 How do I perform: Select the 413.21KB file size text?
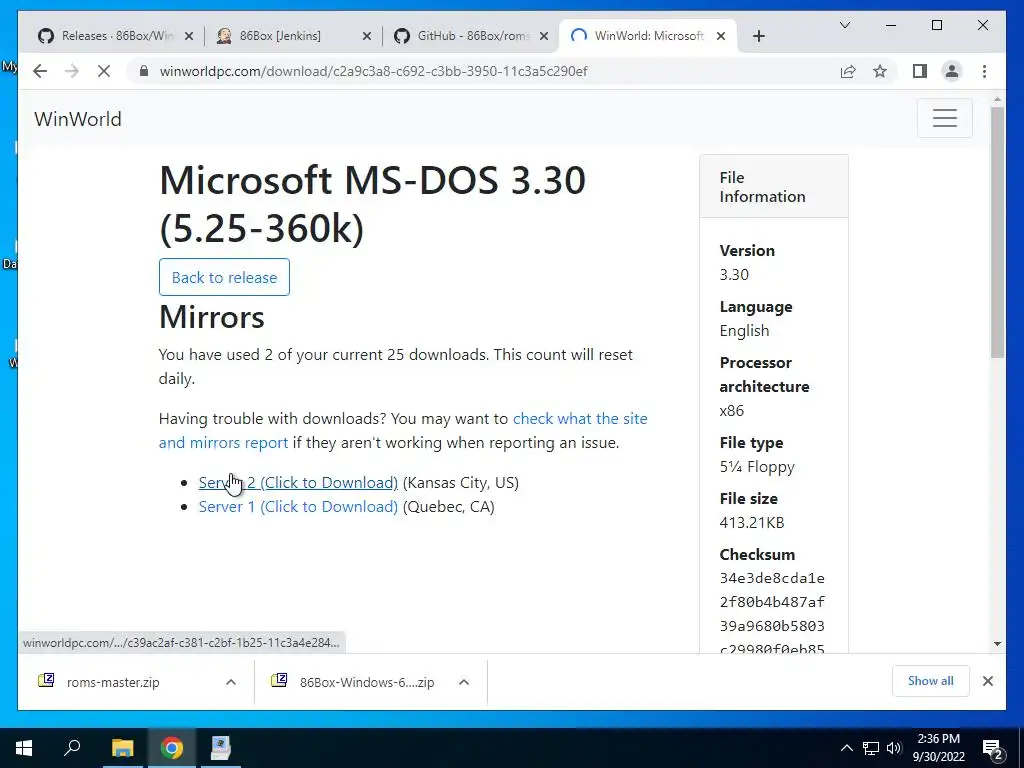[x=752, y=522]
